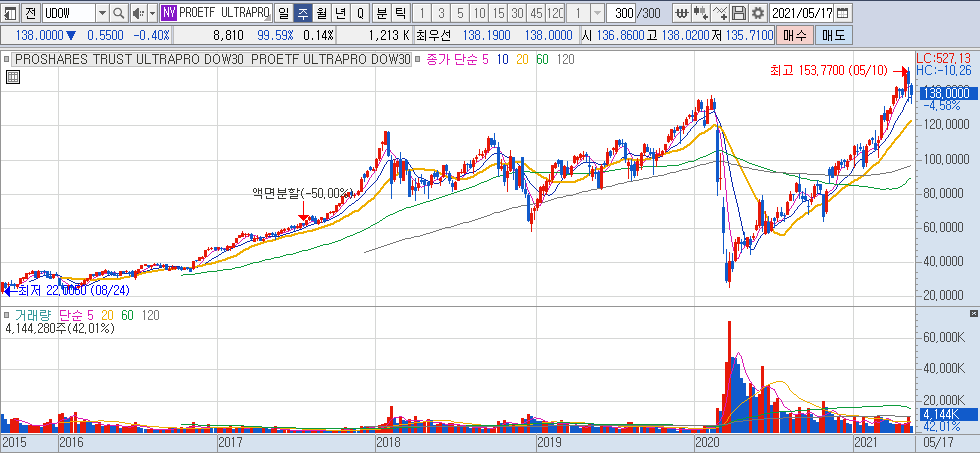Click the 전 button beside the ticker field
Screen dimensions: 980x453
(32, 12)
